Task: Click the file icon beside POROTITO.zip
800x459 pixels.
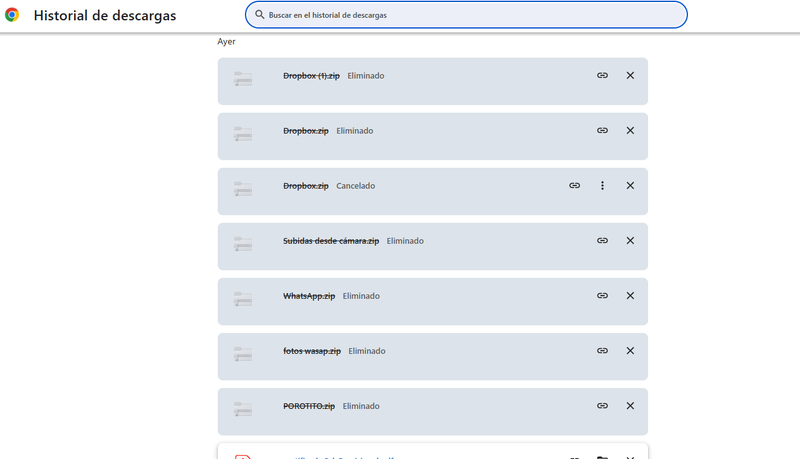Action: click(243, 408)
